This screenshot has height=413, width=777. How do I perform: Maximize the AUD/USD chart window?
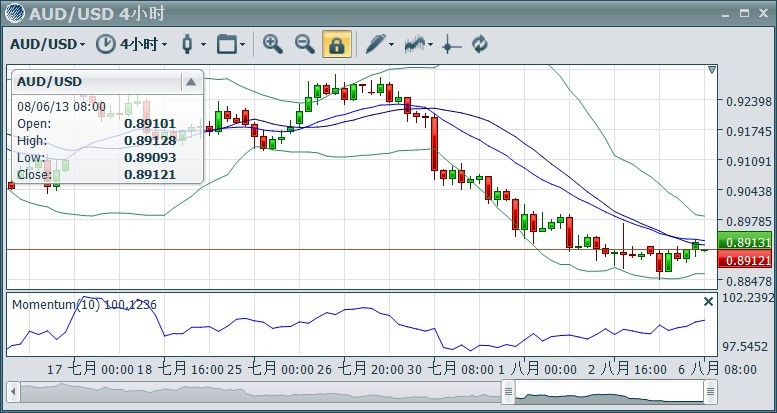(x=744, y=13)
